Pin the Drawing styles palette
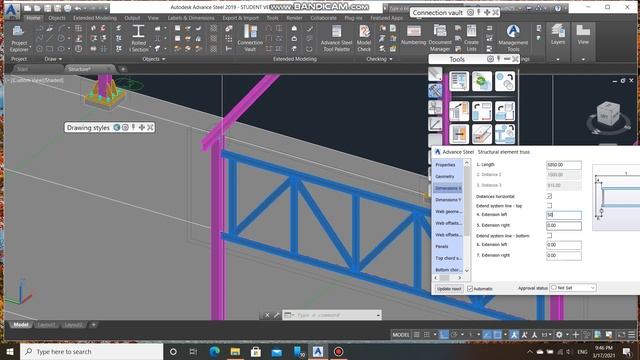The height and width of the screenshot is (360, 640). point(133,128)
